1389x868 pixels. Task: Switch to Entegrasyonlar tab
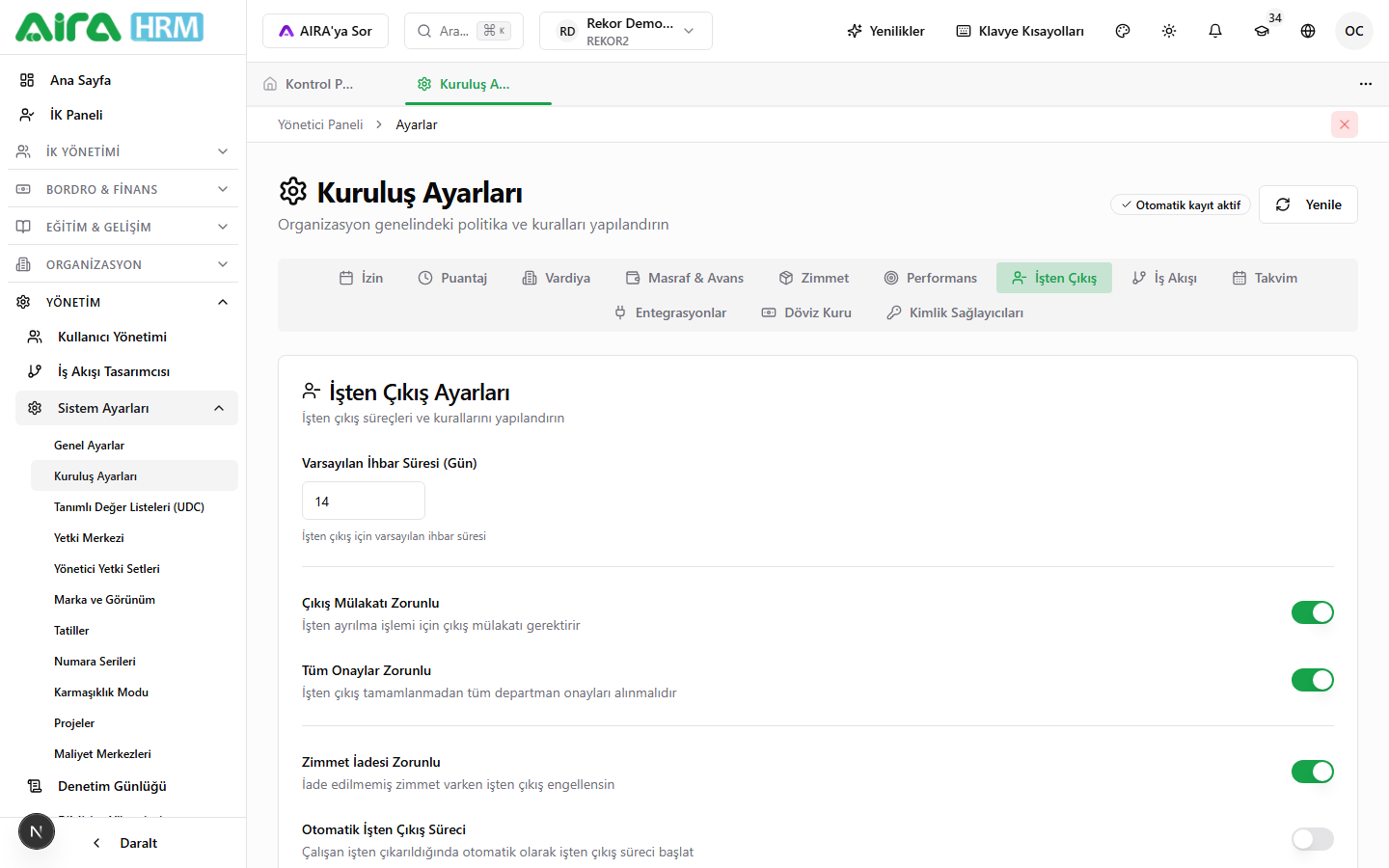coord(670,312)
